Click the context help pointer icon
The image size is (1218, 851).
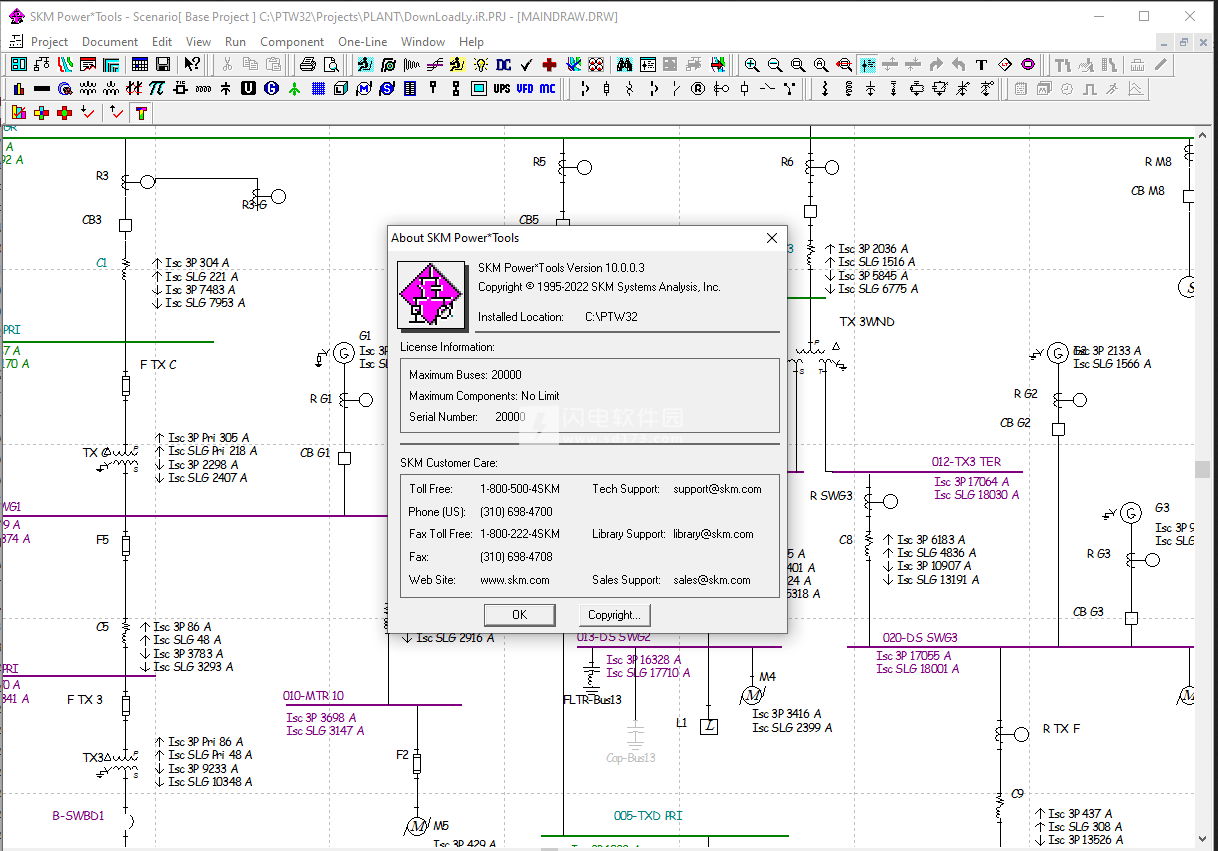click(192, 64)
